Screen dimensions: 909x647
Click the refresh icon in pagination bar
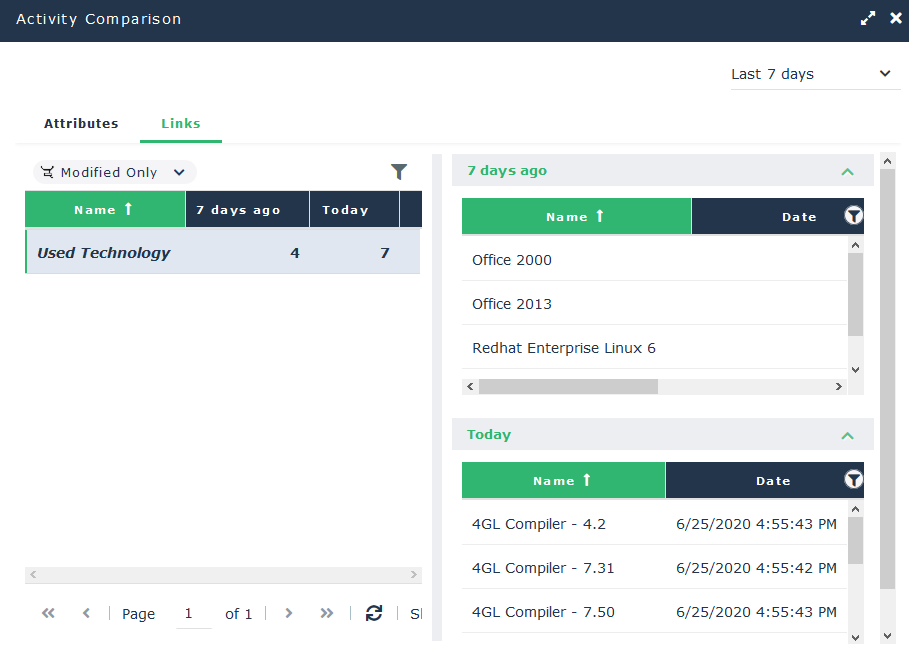tap(374, 613)
